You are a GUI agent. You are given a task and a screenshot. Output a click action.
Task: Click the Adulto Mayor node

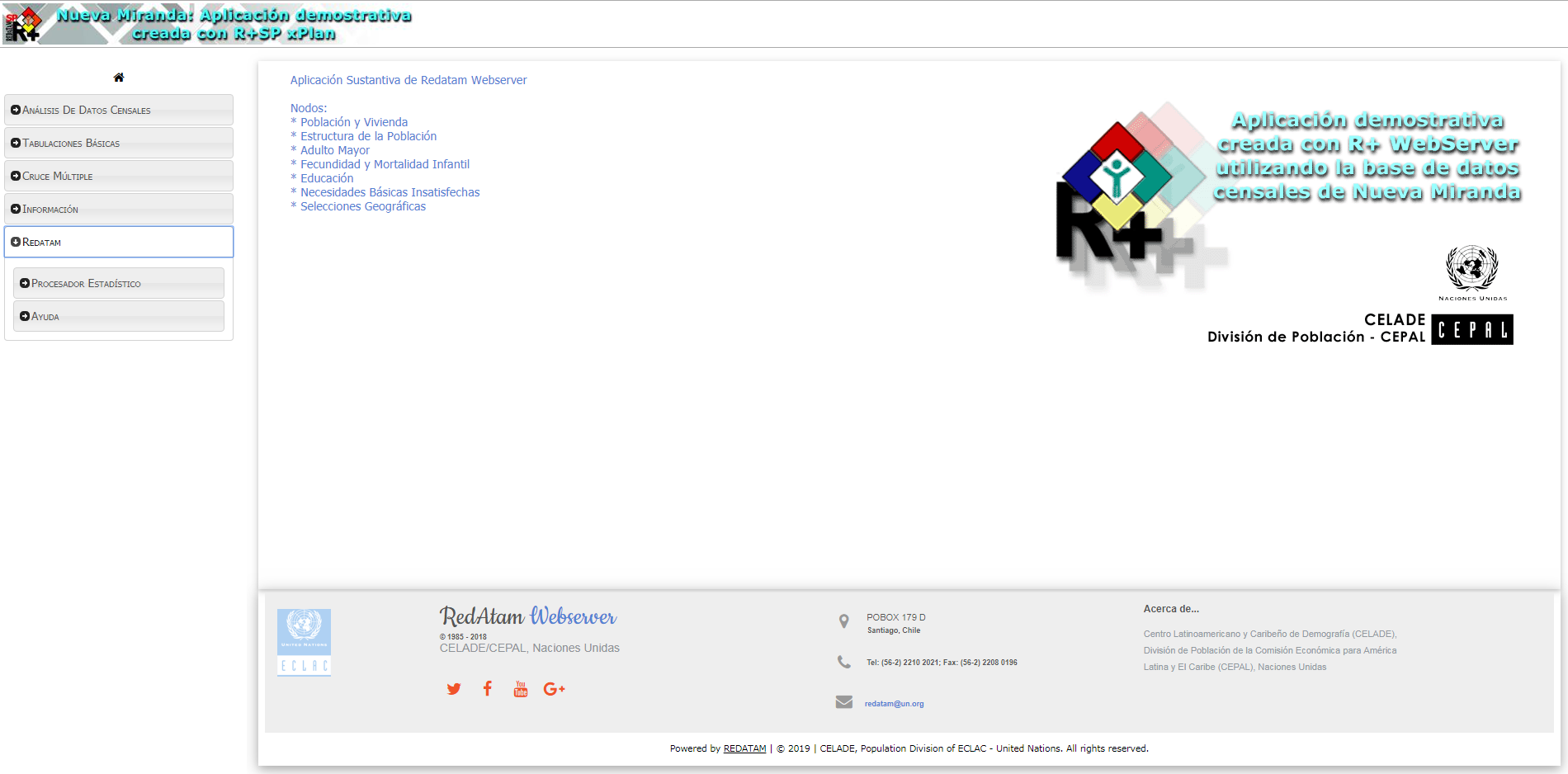click(x=335, y=150)
